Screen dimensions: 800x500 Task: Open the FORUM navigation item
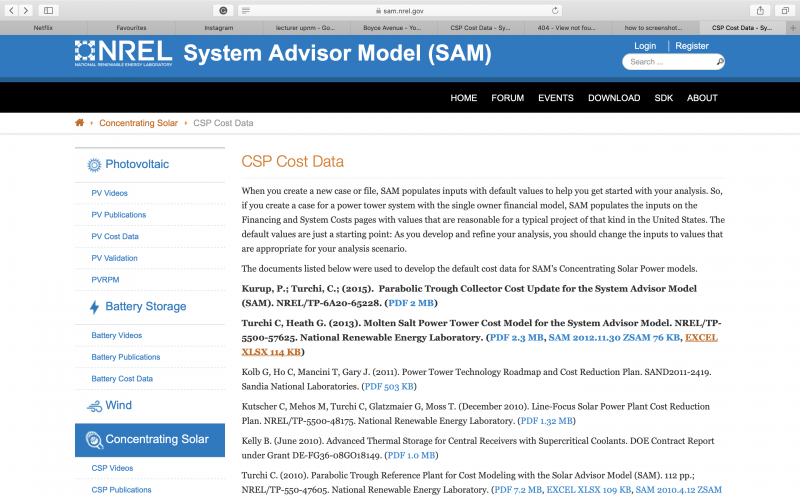coord(507,98)
